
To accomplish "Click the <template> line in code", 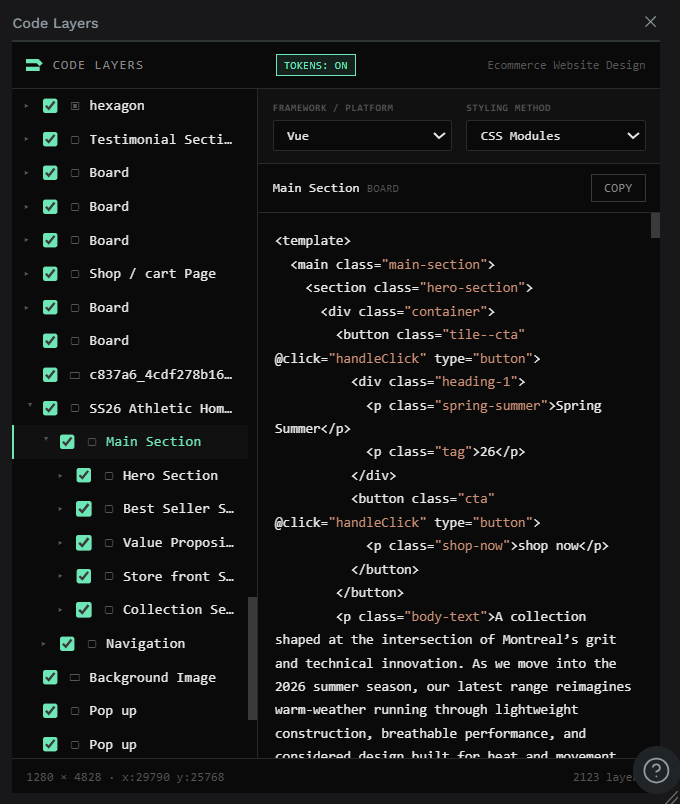I will (x=313, y=241).
